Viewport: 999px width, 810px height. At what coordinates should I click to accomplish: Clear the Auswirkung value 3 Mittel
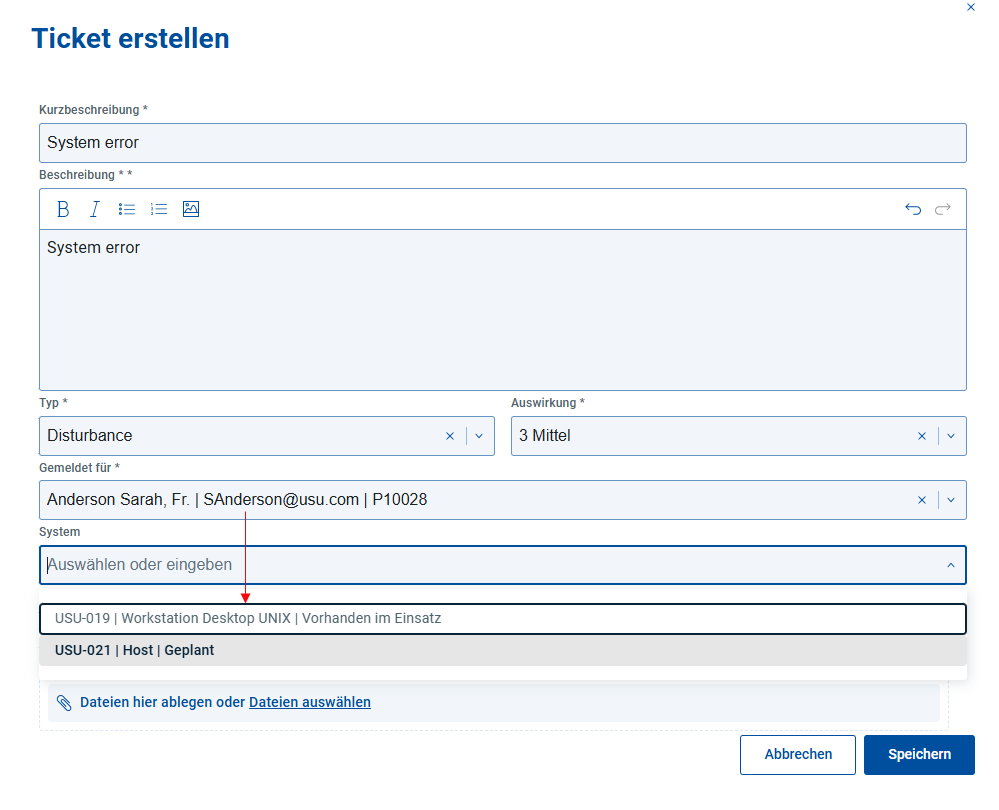[922, 436]
